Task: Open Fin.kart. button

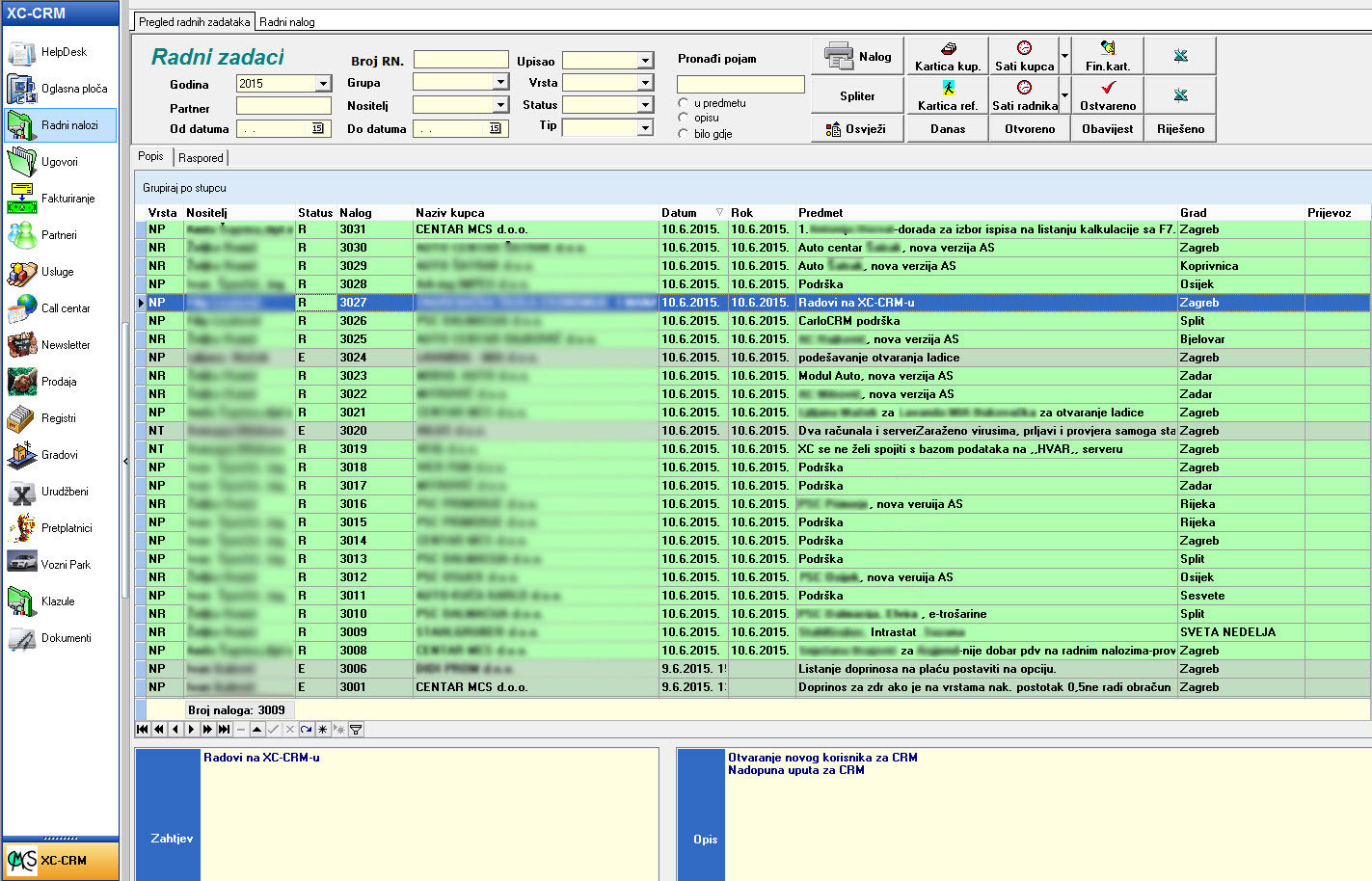Action: click(x=1107, y=56)
